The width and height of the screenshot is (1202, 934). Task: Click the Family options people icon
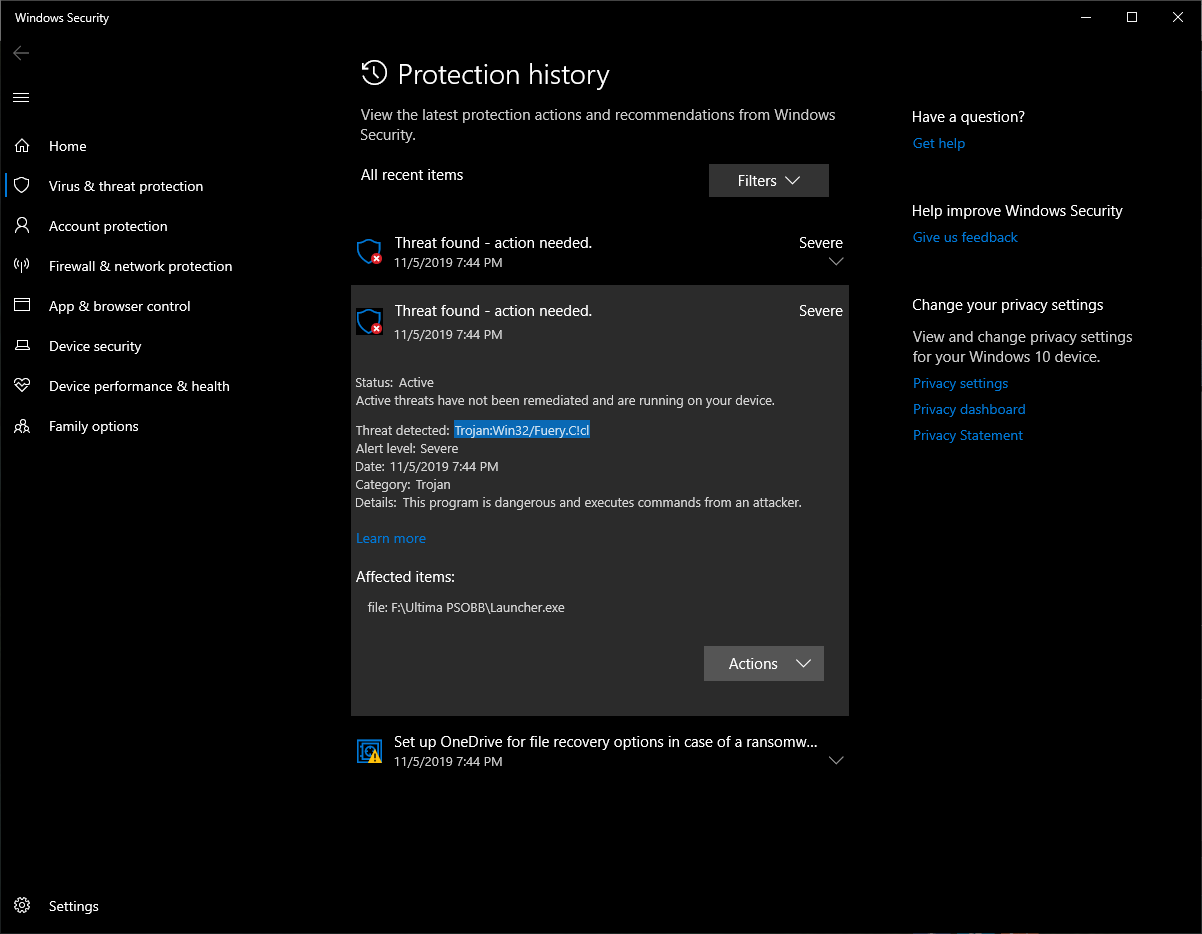point(22,426)
